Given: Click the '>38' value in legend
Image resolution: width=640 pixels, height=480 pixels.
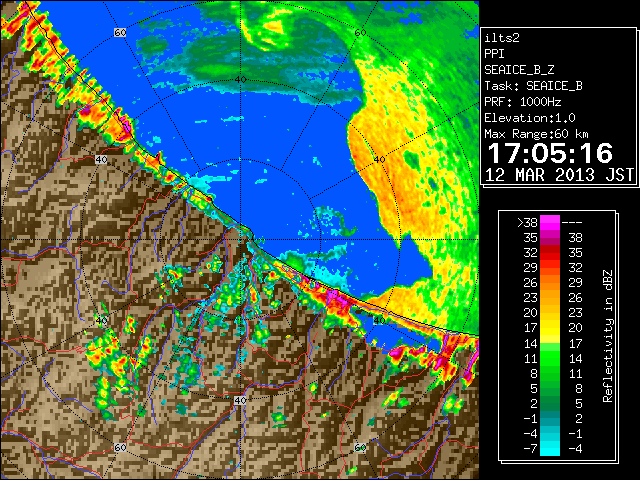Looking at the screenshot, I should (527, 223).
